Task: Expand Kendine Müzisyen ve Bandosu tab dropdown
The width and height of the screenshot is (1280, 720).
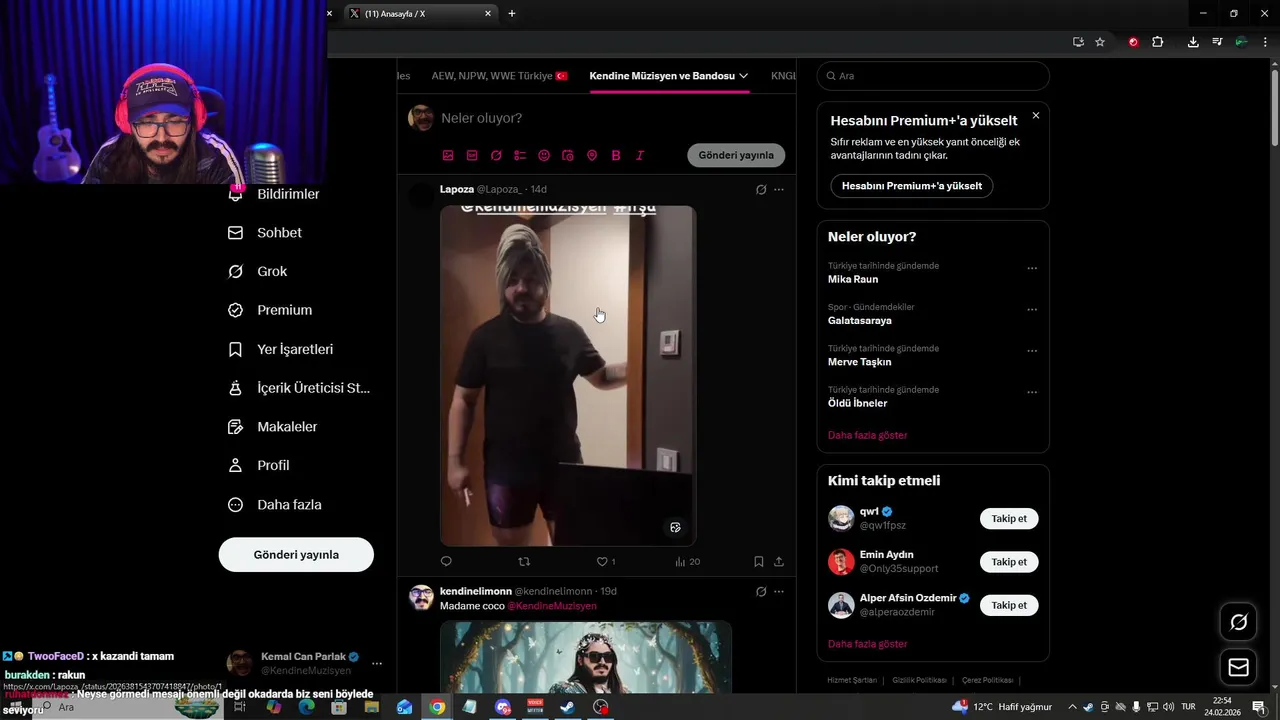Action: [x=743, y=76]
